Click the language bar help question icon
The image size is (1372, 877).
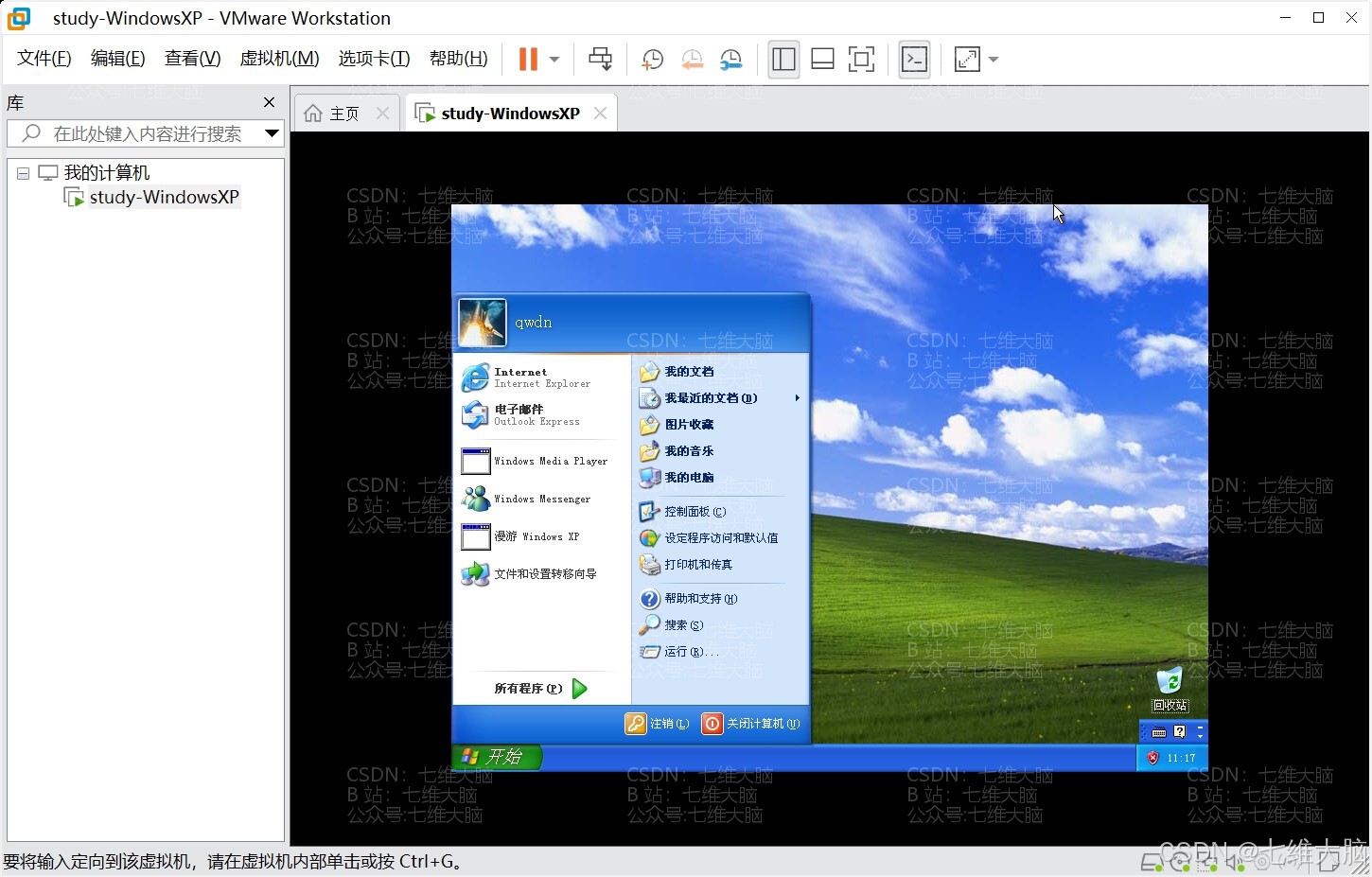point(1180,731)
